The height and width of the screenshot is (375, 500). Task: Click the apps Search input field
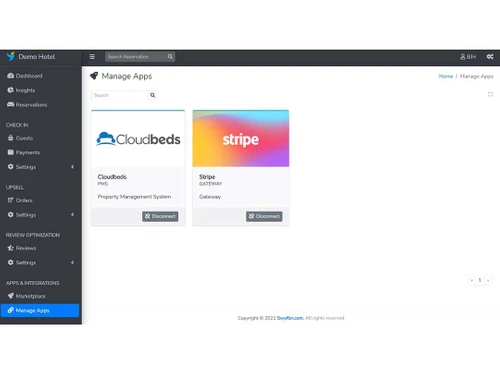pos(120,95)
